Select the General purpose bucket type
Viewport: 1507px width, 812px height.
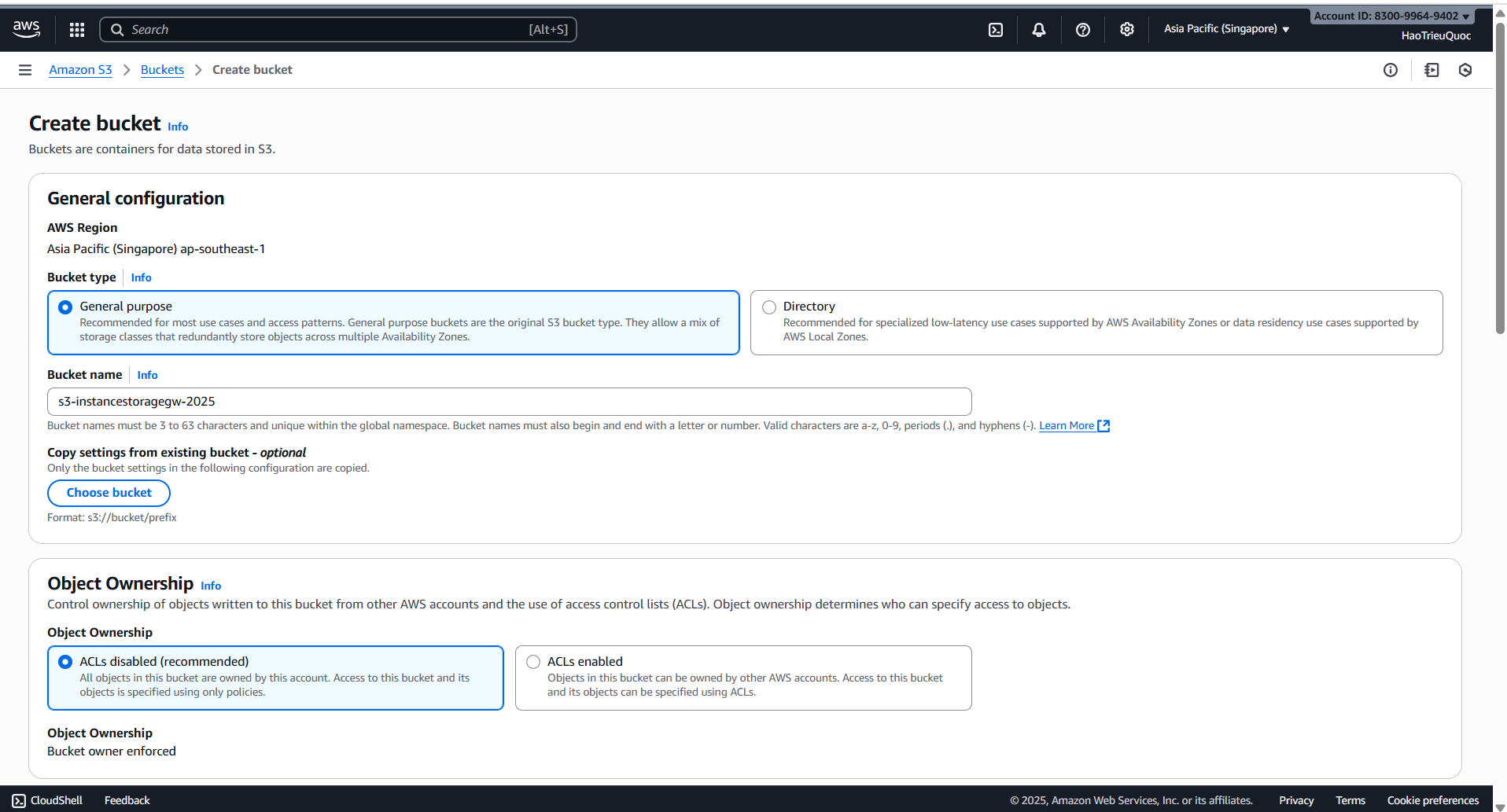65,307
